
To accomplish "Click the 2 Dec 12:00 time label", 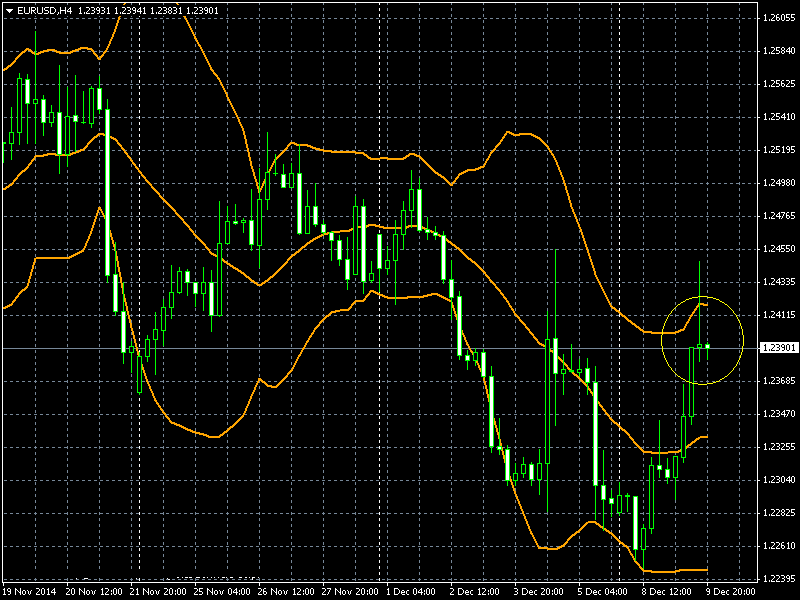I will pos(474,592).
